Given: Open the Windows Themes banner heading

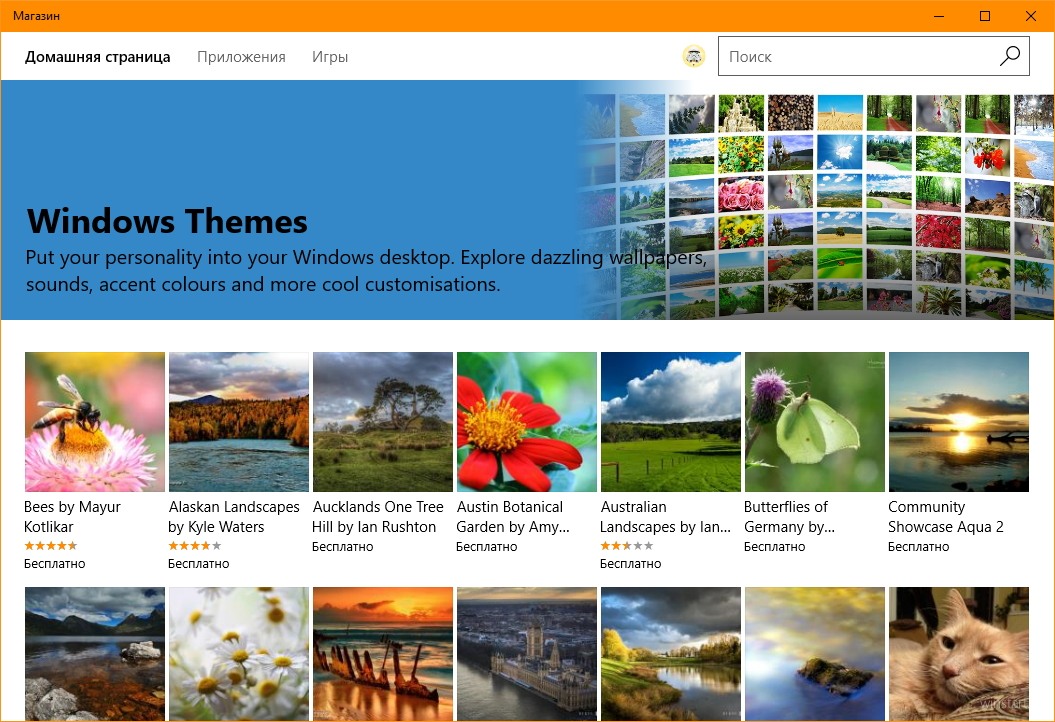Looking at the screenshot, I should pos(167,221).
